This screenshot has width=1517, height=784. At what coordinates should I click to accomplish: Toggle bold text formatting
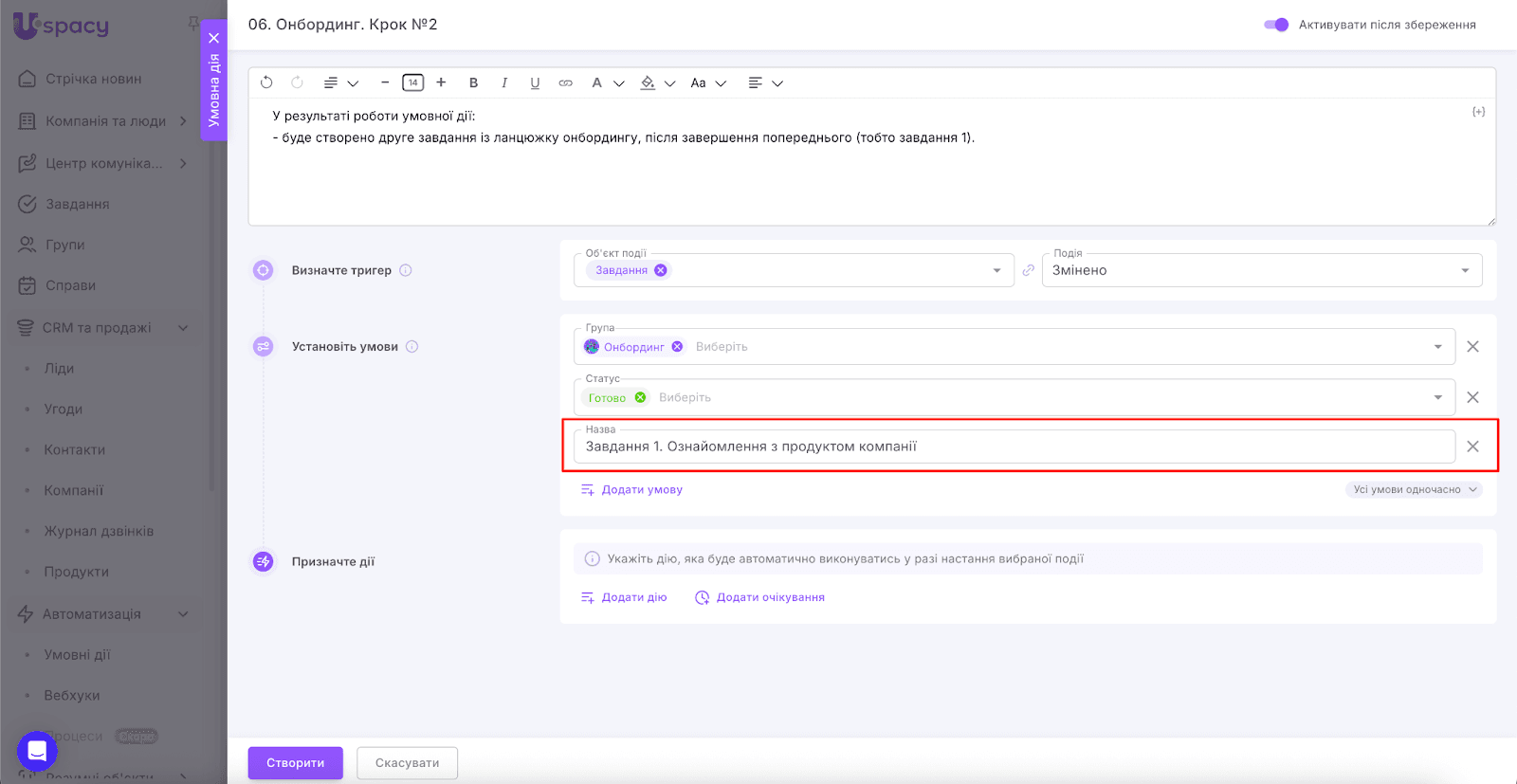pyautogui.click(x=473, y=82)
